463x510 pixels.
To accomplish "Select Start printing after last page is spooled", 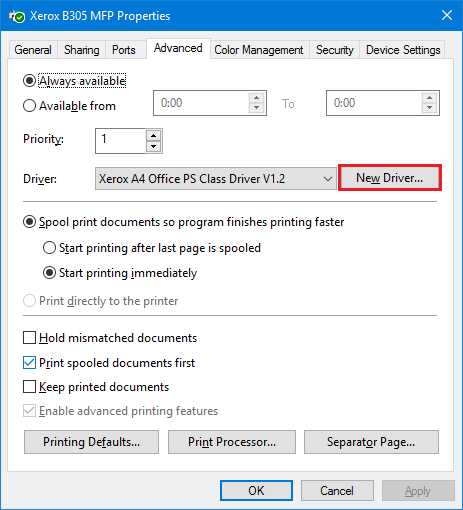I will click(49, 248).
